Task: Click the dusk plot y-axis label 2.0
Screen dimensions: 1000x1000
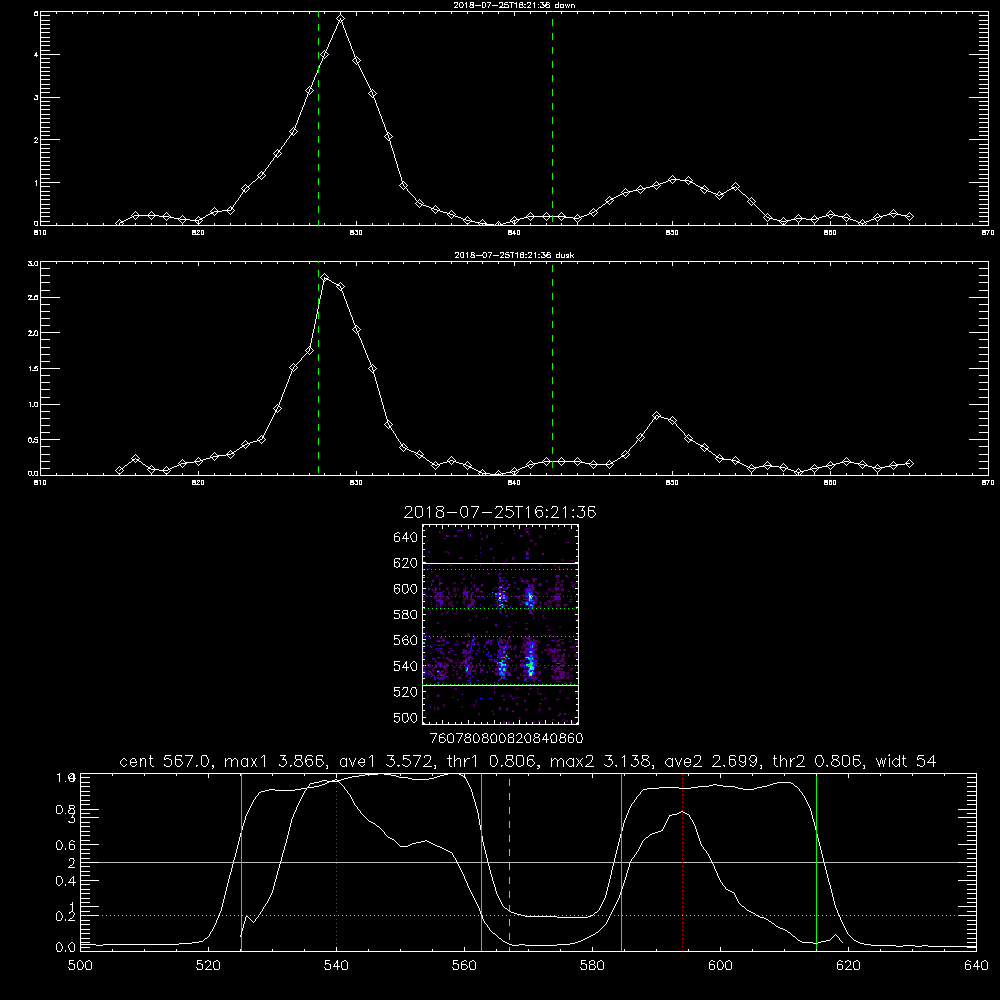Action: pyautogui.click(x=34, y=333)
